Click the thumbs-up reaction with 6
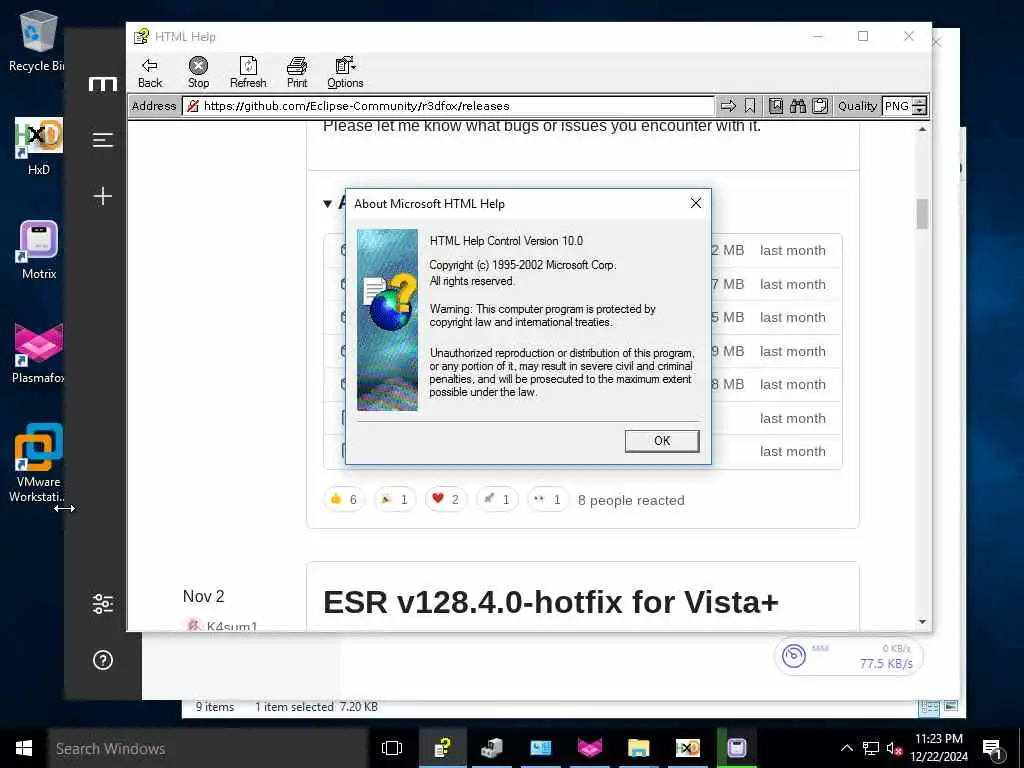The width and height of the screenshot is (1024, 768). click(x=344, y=500)
